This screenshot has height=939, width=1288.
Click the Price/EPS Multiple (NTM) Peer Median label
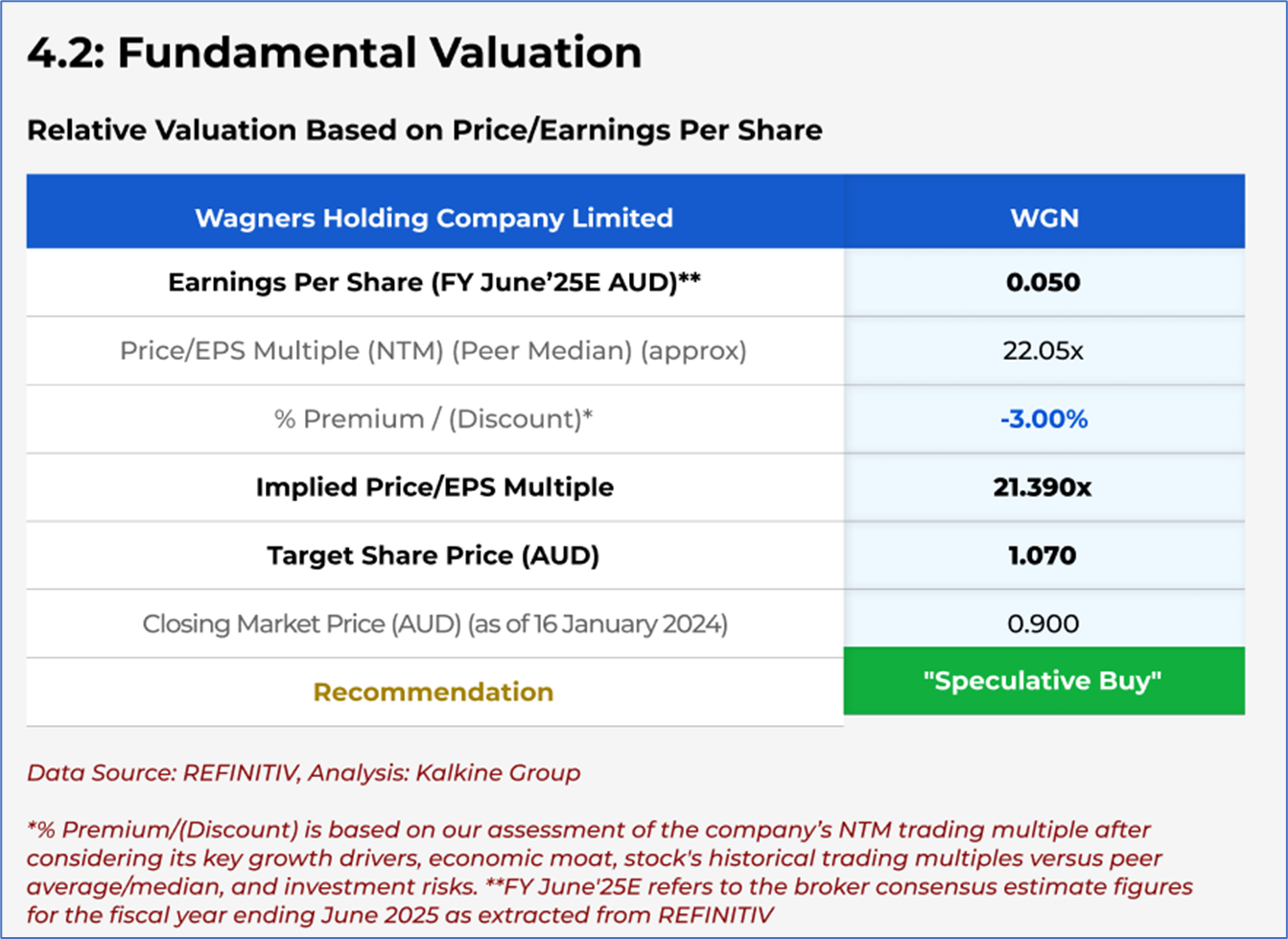(x=433, y=351)
